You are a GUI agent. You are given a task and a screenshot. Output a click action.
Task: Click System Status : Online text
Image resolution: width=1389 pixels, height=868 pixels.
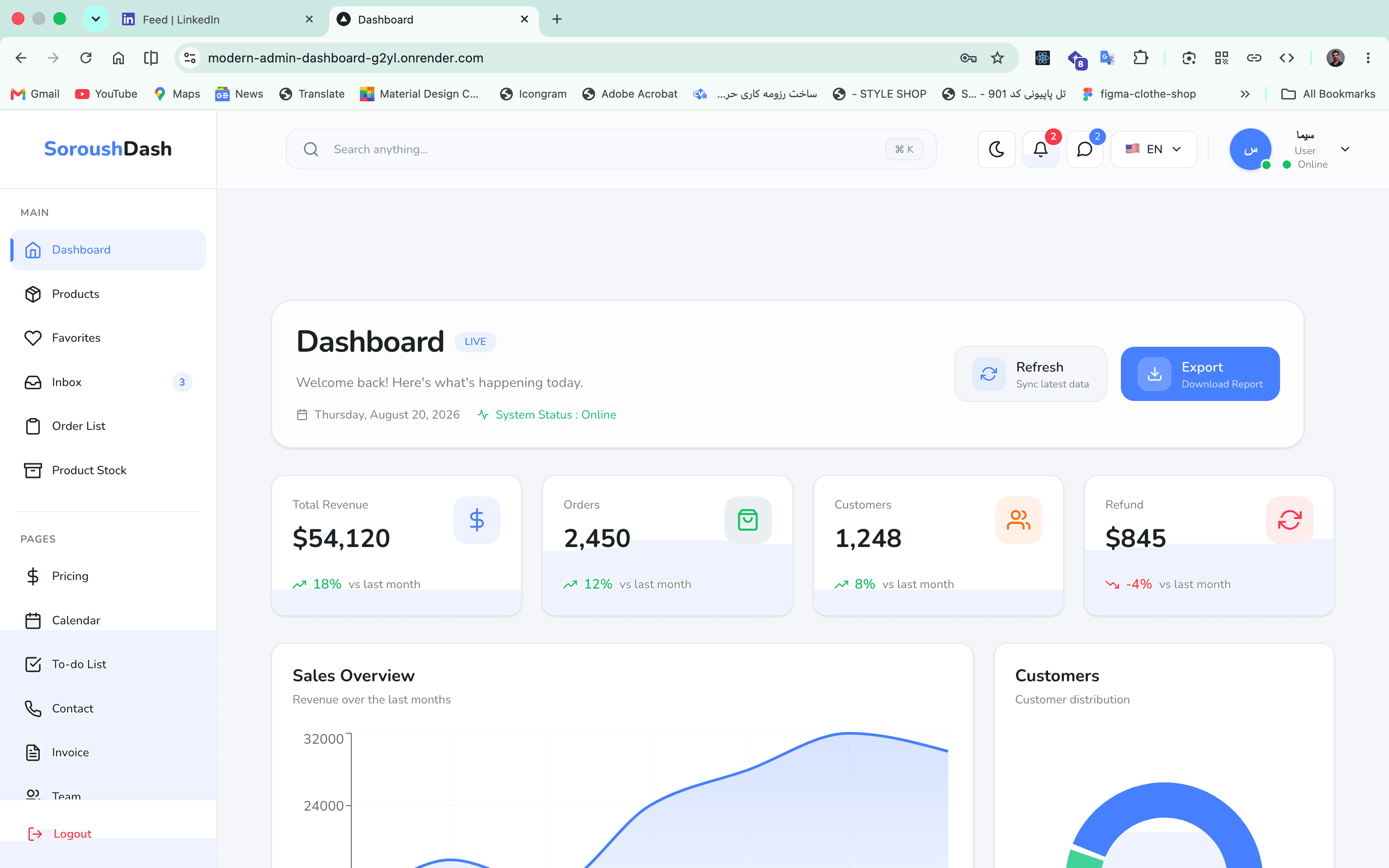pos(556,415)
